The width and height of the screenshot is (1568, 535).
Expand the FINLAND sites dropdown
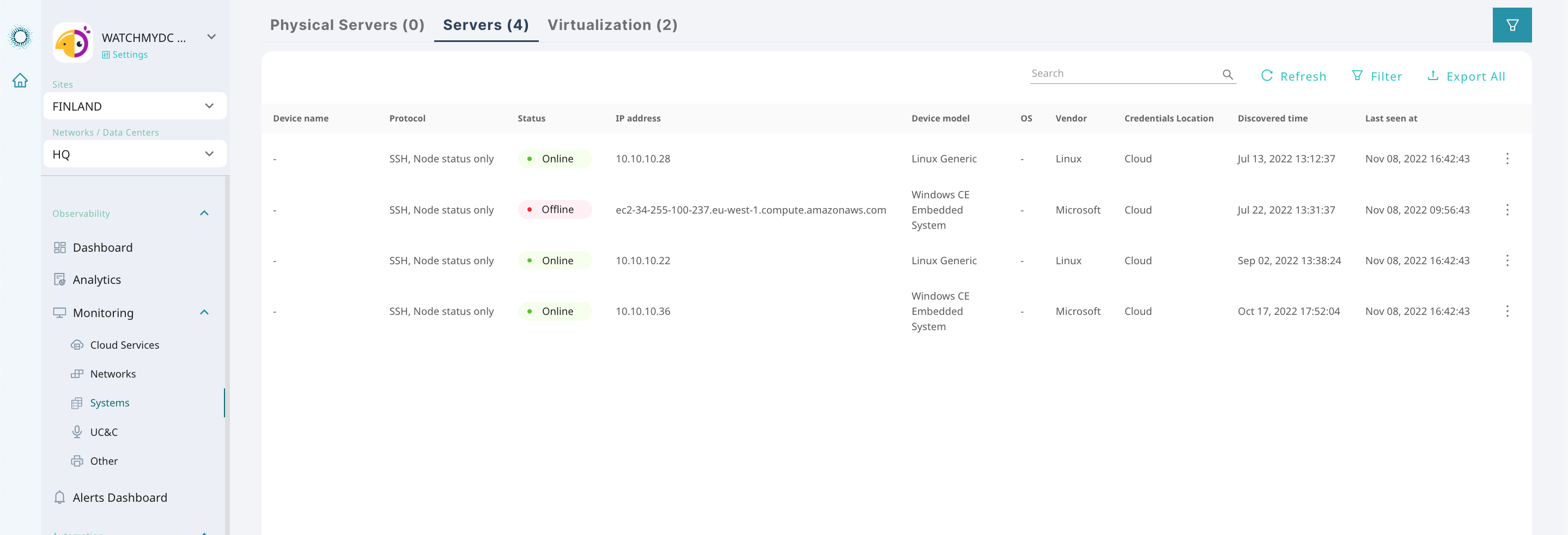pos(209,106)
